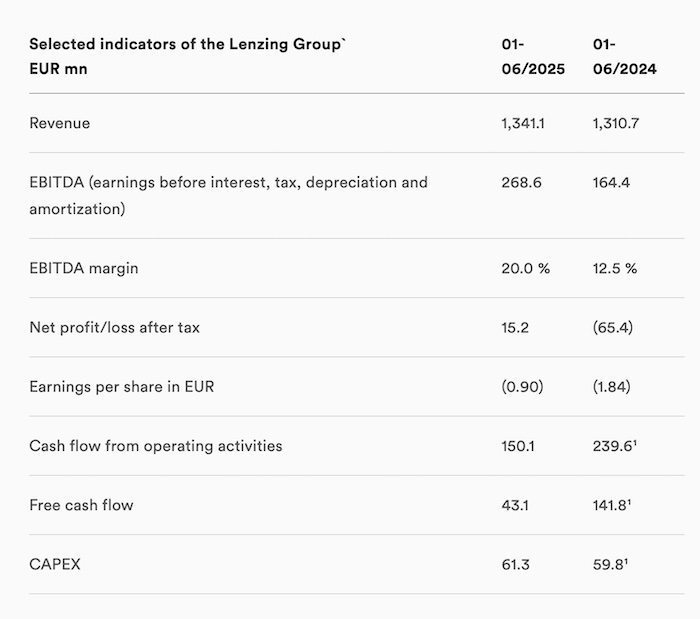Click Earnings per share in EUR label
This screenshot has height=619, width=700.
121,386
